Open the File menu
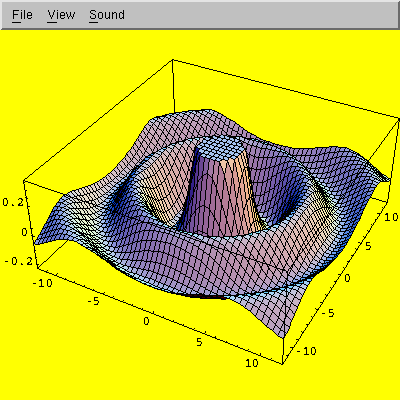 [22, 15]
